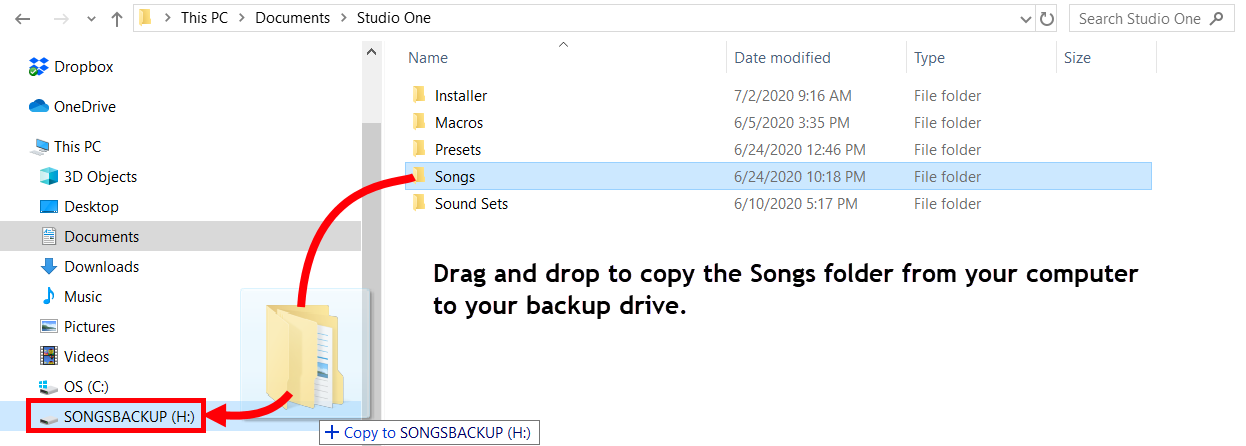This screenshot has width=1246, height=446.
Task: Expand the Documents breadcrumb chevron
Action: pos(344,19)
